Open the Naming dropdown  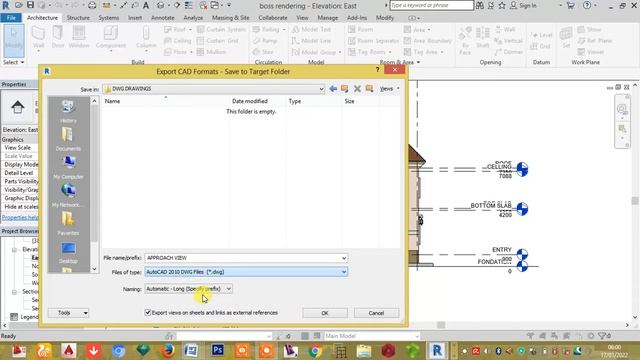[x=189, y=289]
